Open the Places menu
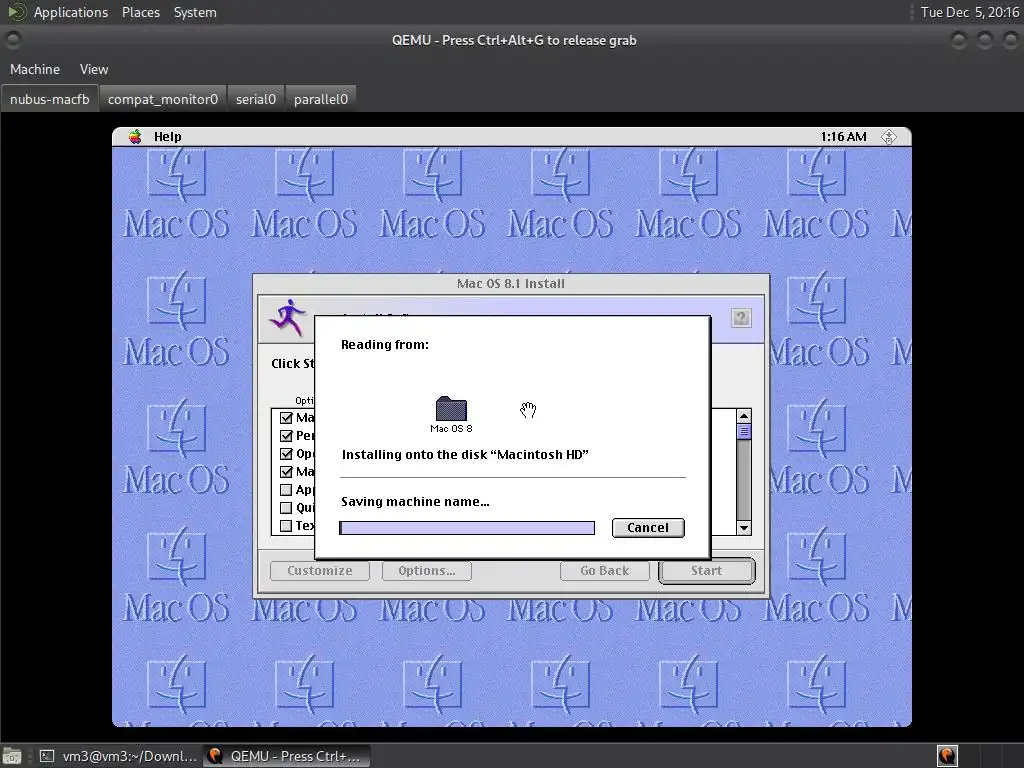 [x=140, y=12]
